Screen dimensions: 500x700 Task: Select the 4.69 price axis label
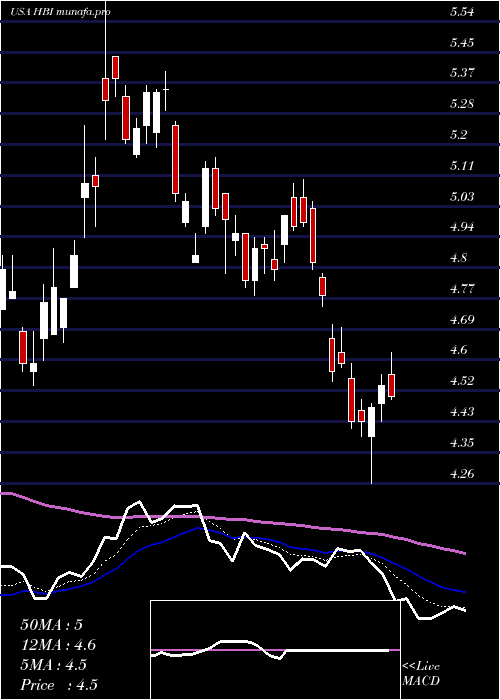coord(462,319)
